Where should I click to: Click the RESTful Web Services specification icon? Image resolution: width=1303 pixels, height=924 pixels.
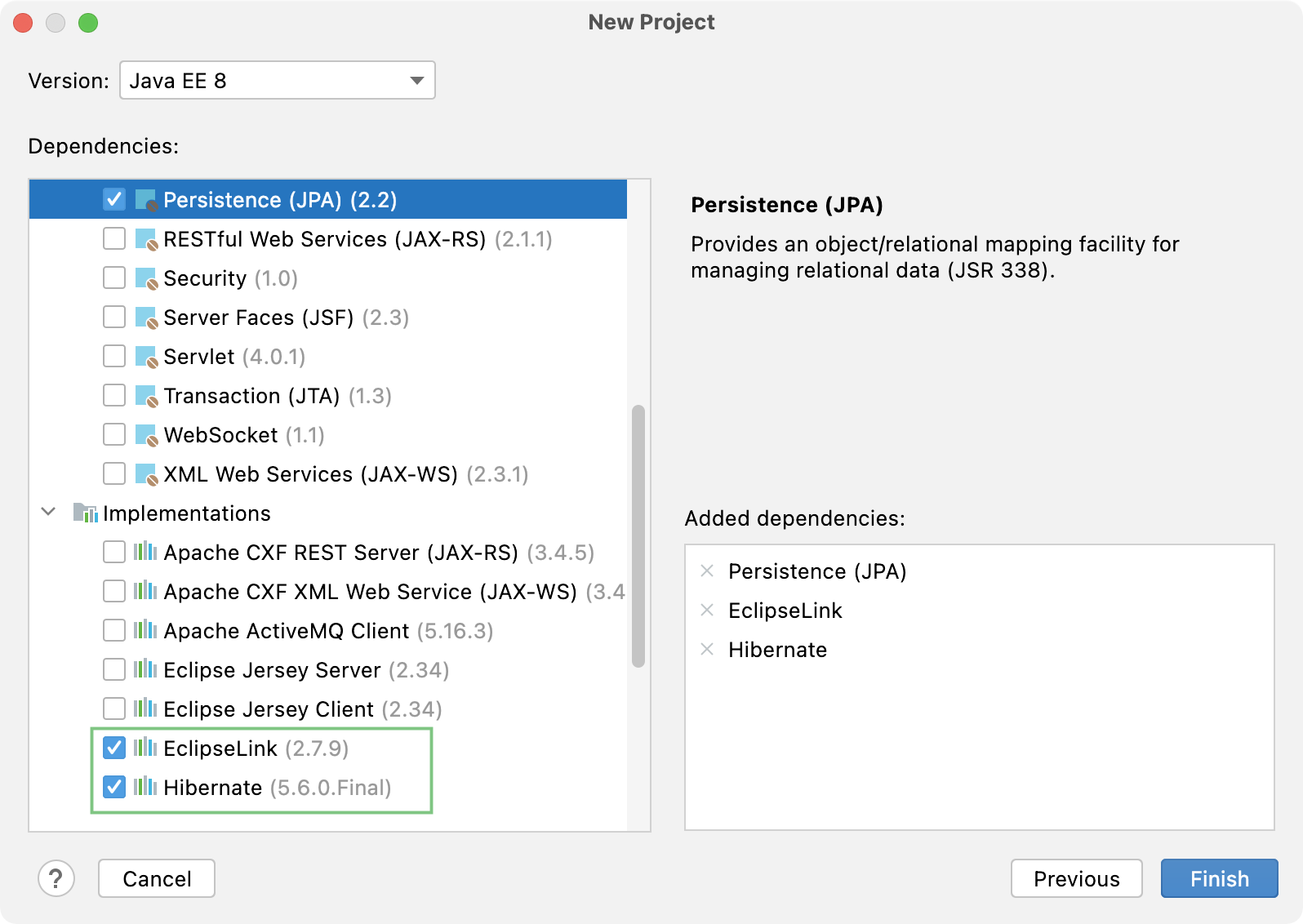(x=146, y=239)
